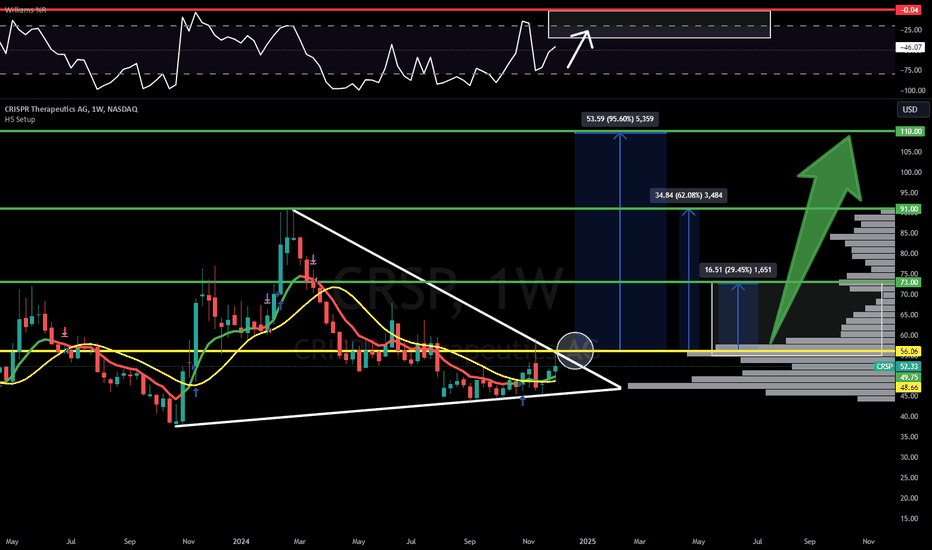Screen dimensions: 932x550
Task: Click the 20.00 price axis label
Action: tap(911, 498)
